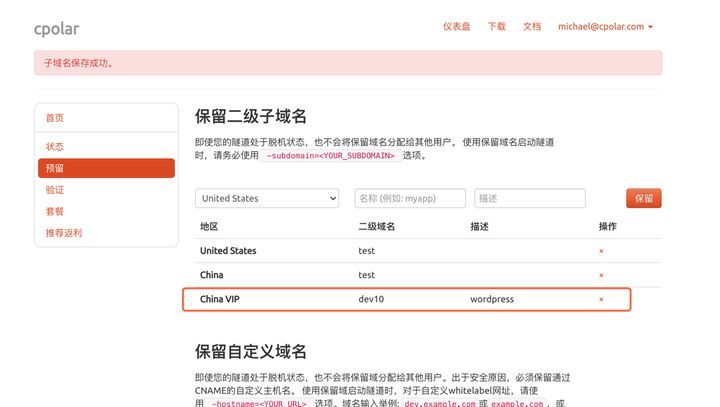Open 套餐 plans in the sidebar
The image size is (720, 407).
pos(55,211)
